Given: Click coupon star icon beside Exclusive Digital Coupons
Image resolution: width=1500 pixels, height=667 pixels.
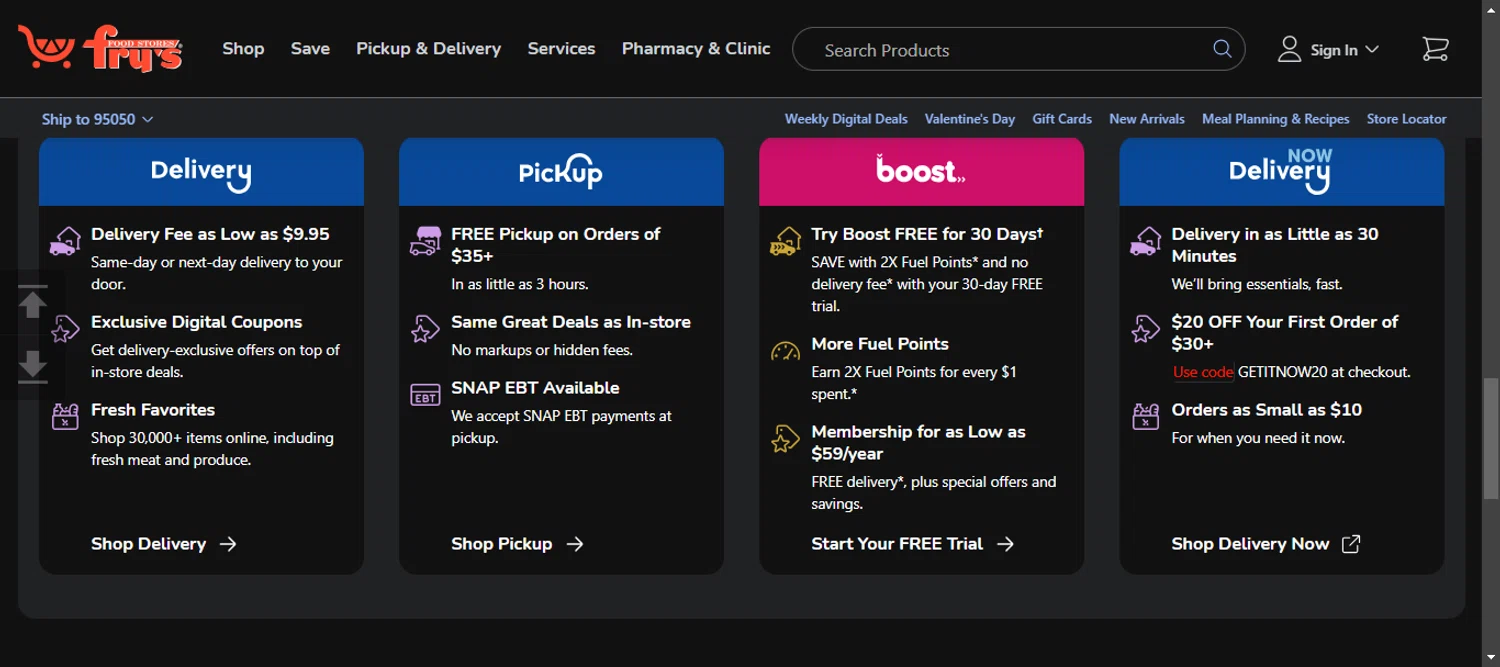Looking at the screenshot, I should pos(65,329).
